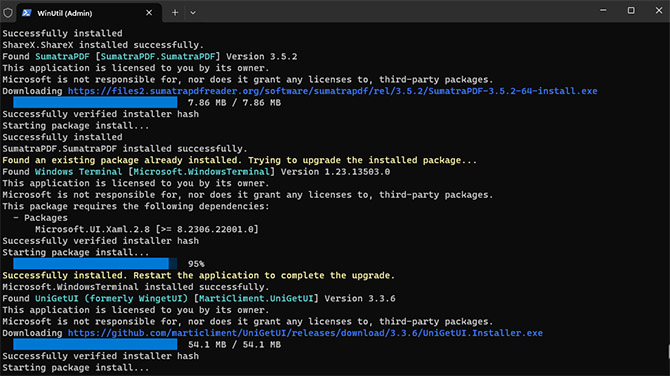Close the terminal window
The width and height of the screenshot is (670, 376).
point(658,11)
